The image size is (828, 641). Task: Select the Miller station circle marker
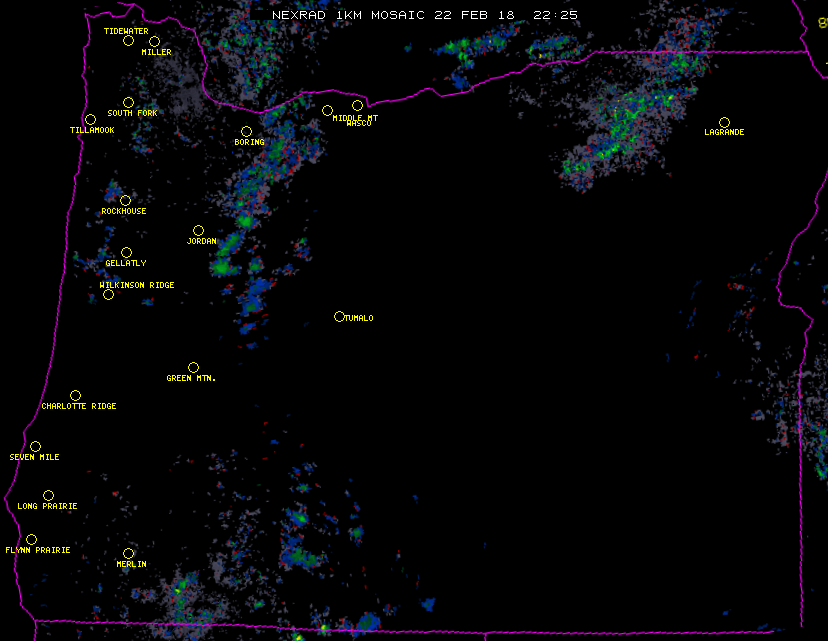(x=154, y=41)
